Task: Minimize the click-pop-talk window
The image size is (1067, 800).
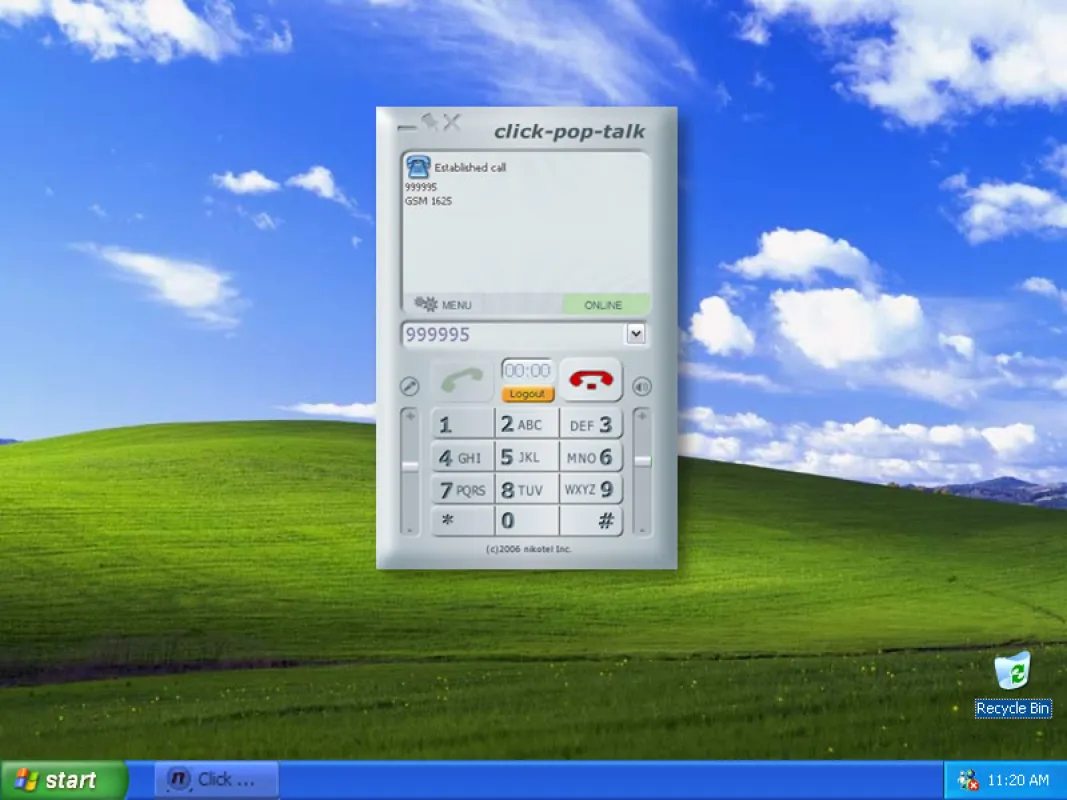Action: click(x=407, y=127)
